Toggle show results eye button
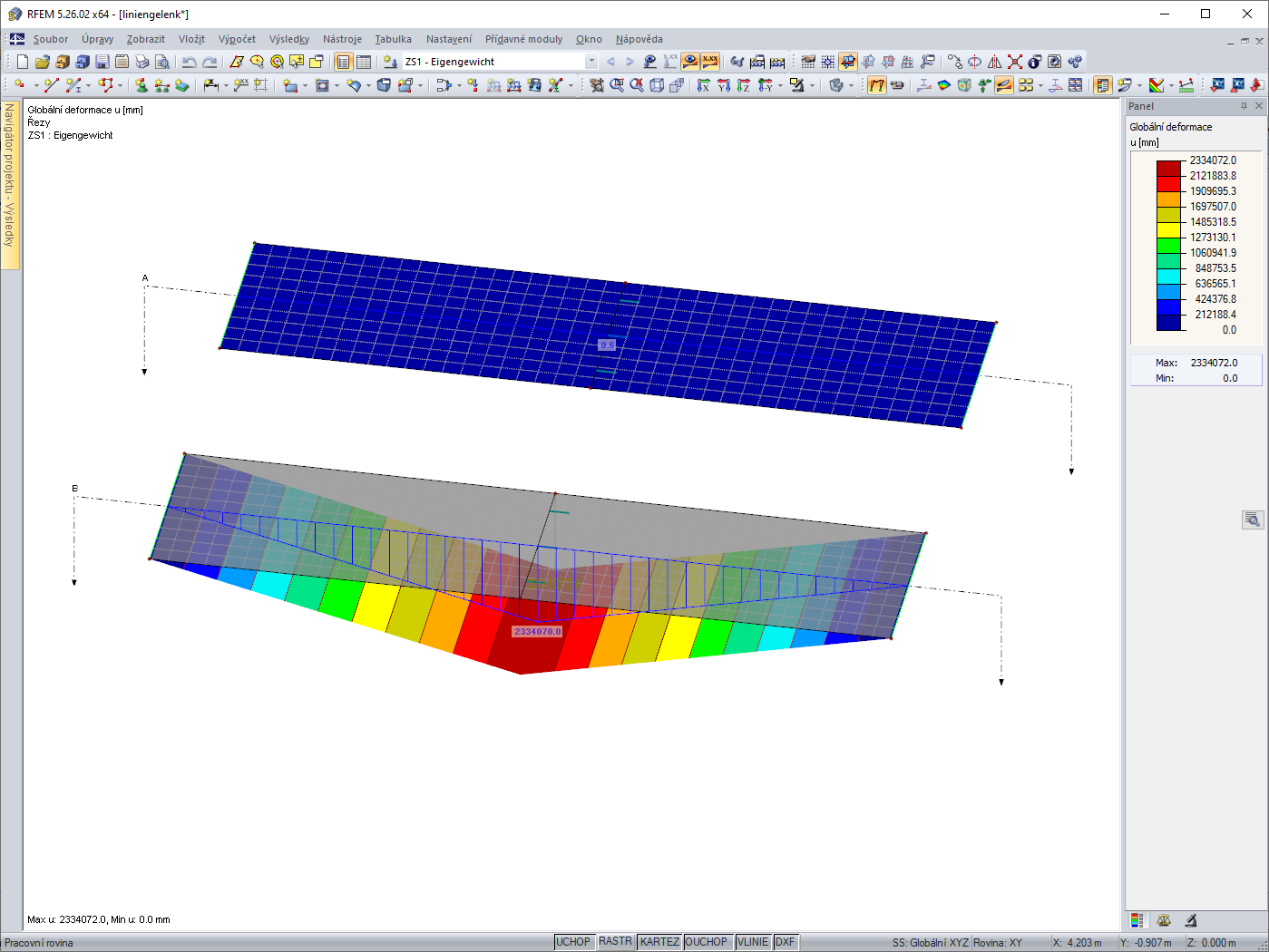This screenshot has width=1269, height=952. 690,62
